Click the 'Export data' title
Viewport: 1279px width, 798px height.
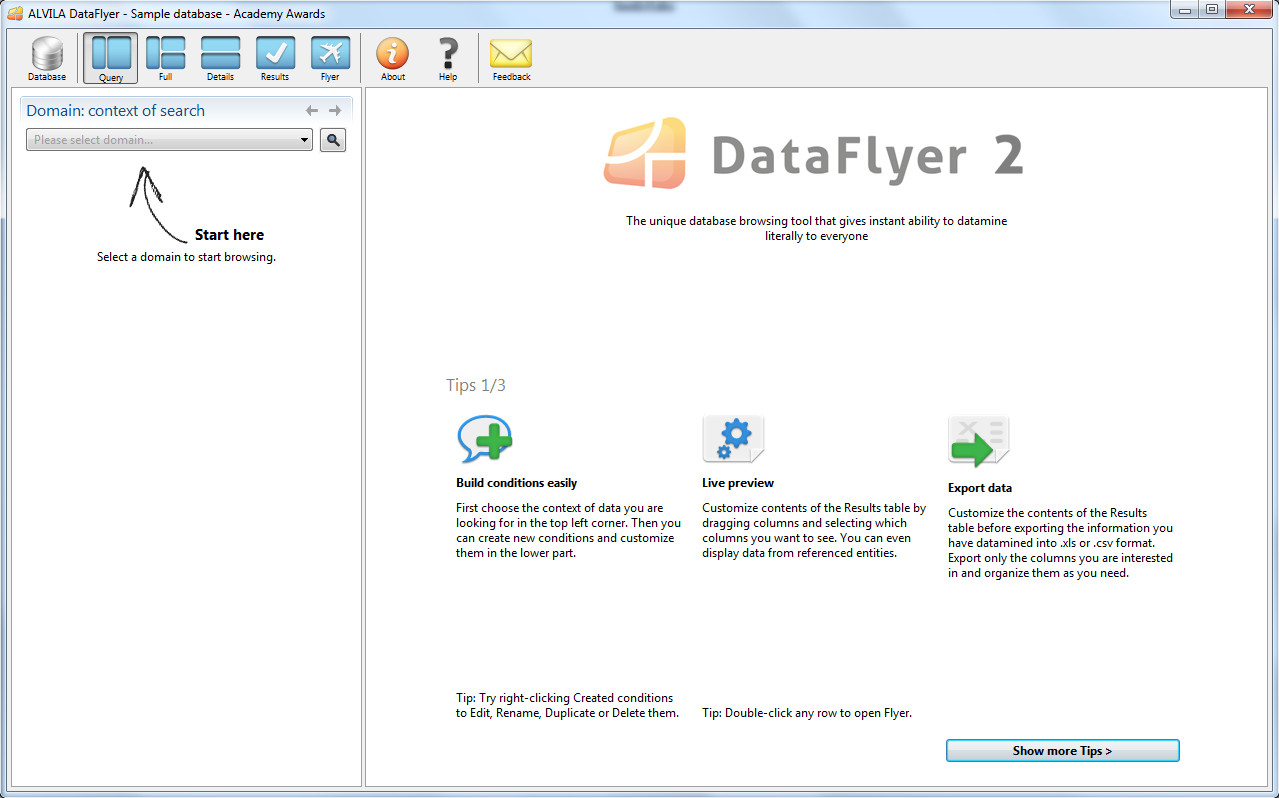tap(980, 488)
